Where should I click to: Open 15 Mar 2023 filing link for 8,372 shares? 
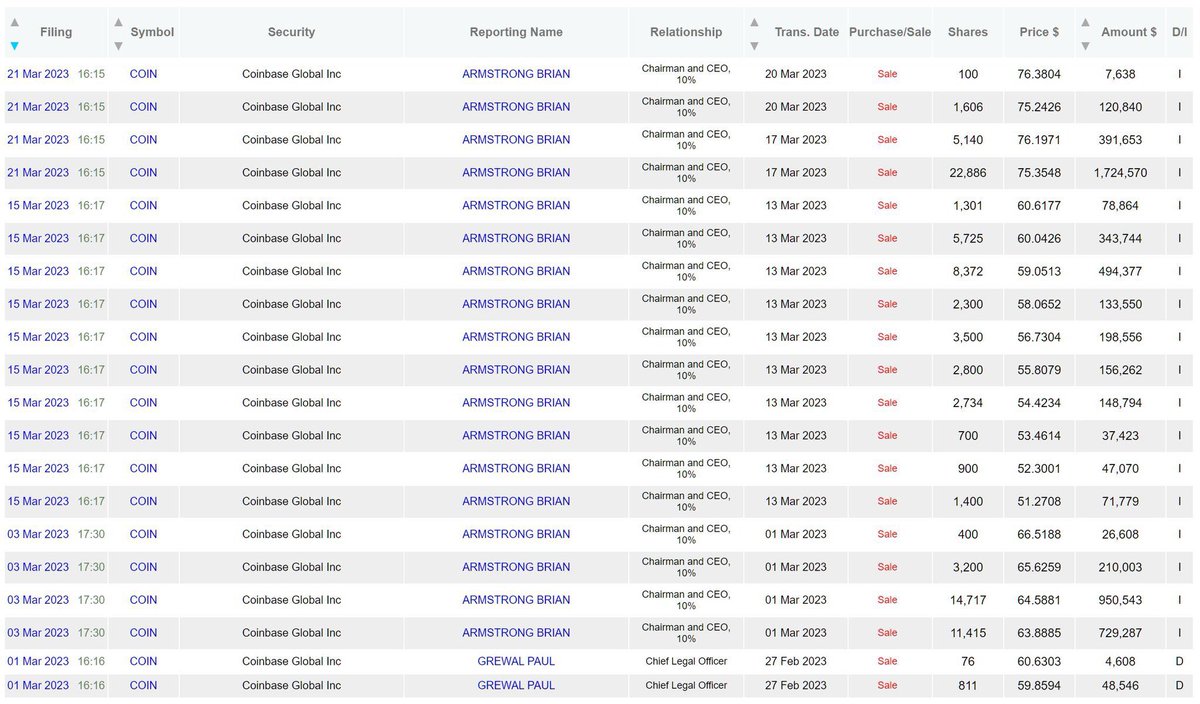tap(38, 271)
